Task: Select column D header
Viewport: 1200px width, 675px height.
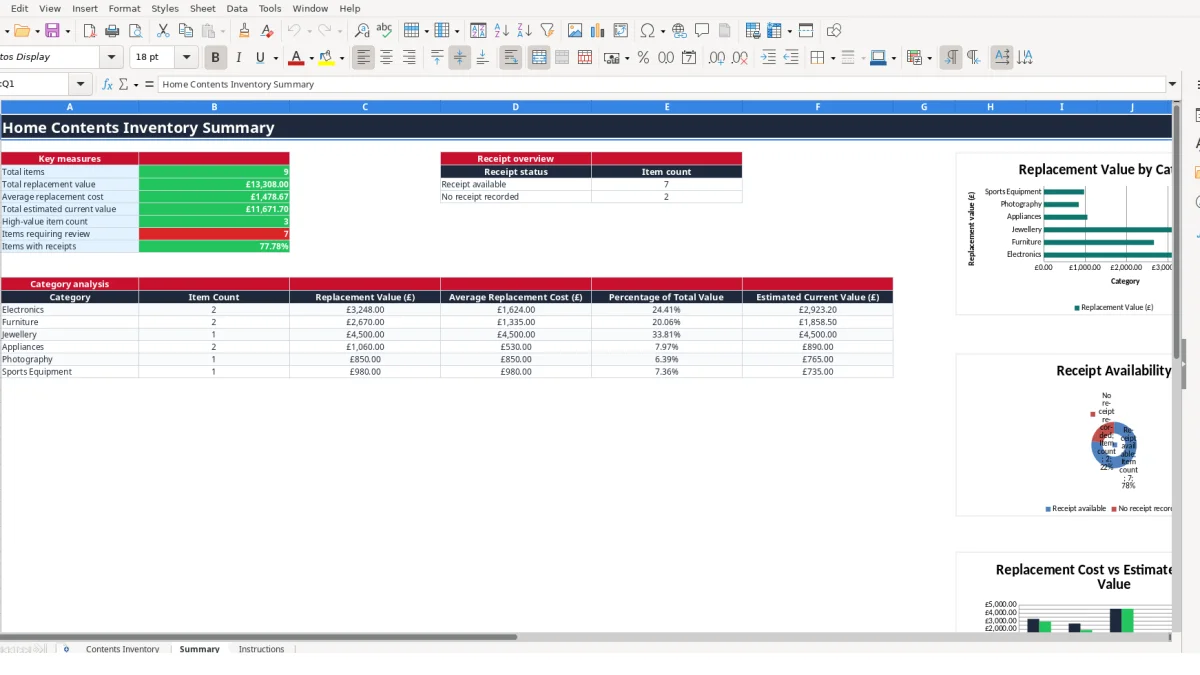Action: click(x=516, y=107)
